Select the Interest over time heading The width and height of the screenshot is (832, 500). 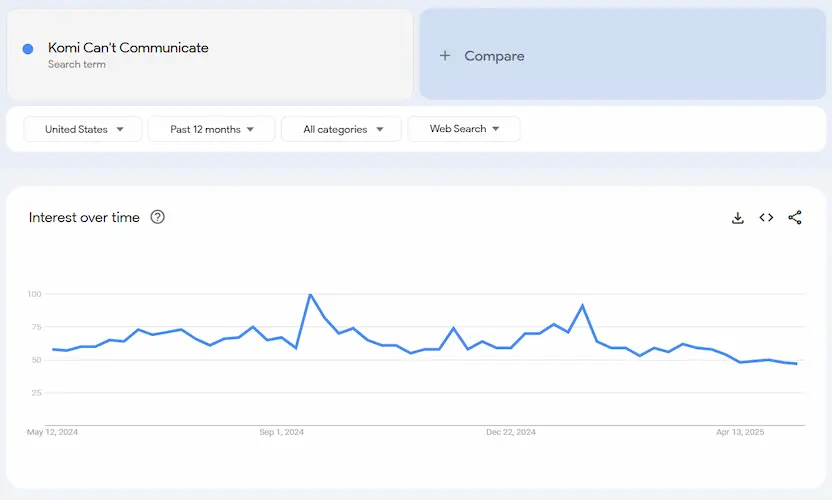(84, 217)
